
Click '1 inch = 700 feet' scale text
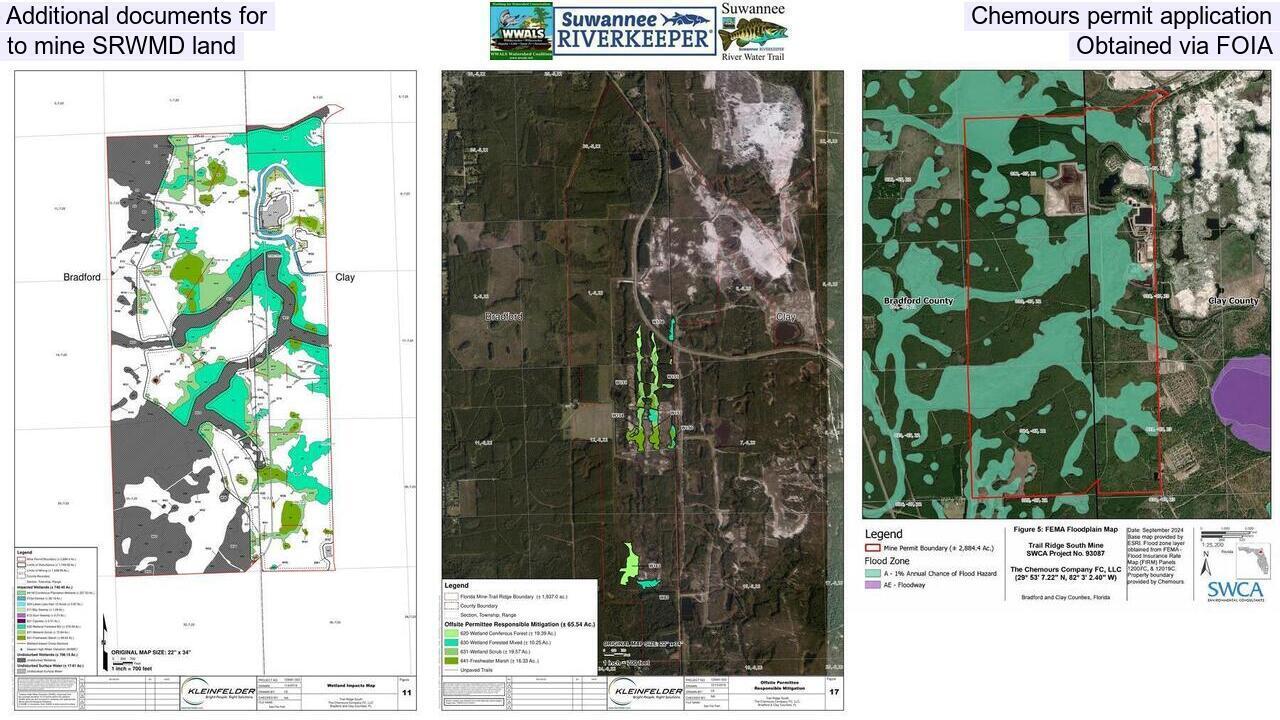point(132,669)
